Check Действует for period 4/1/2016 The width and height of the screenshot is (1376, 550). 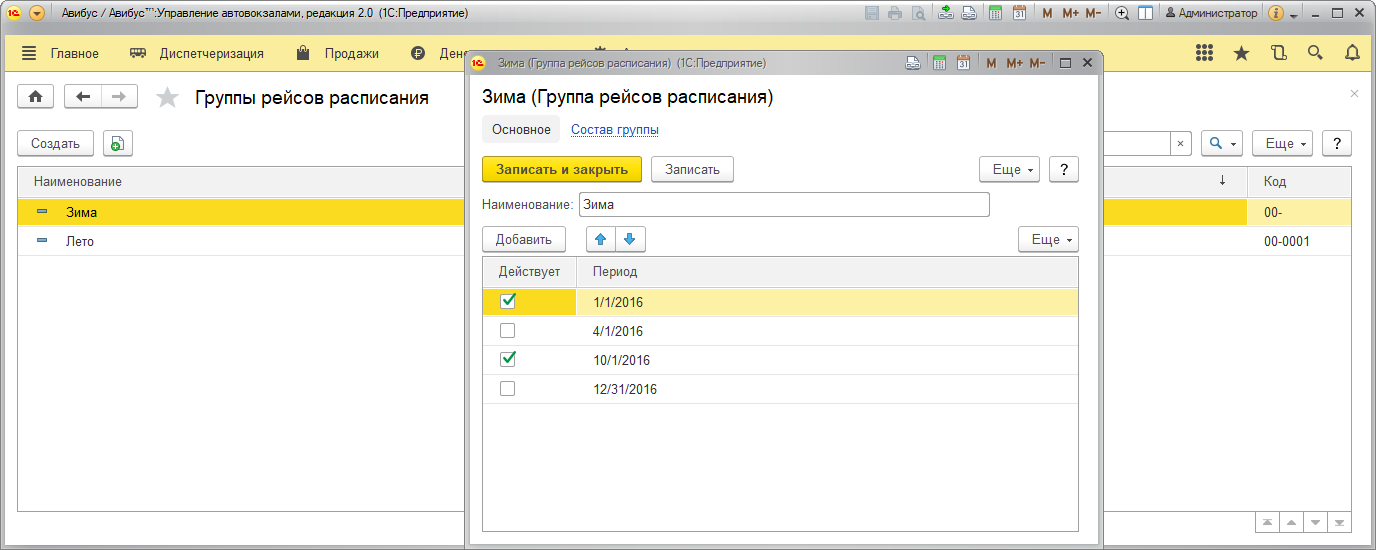(x=508, y=331)
